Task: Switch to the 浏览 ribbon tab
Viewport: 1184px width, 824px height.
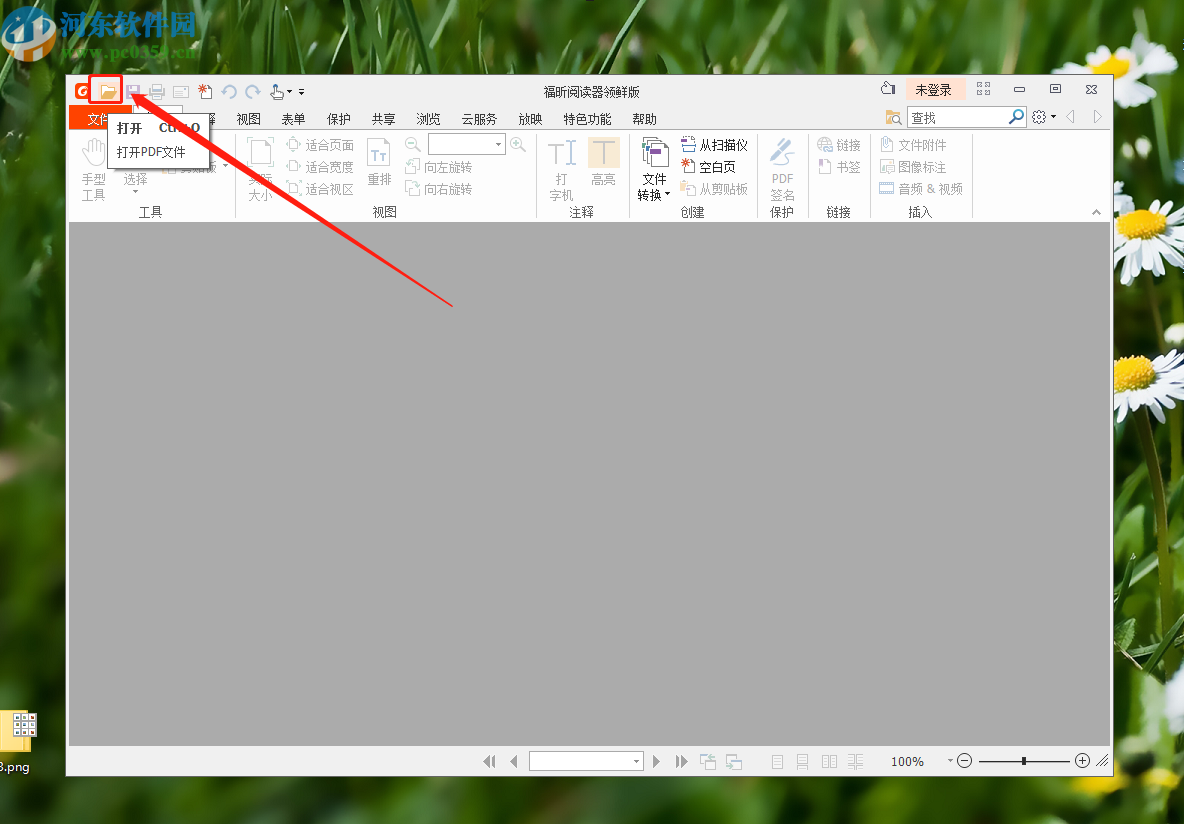Action: pyautogui.click(x=428, y=119)
